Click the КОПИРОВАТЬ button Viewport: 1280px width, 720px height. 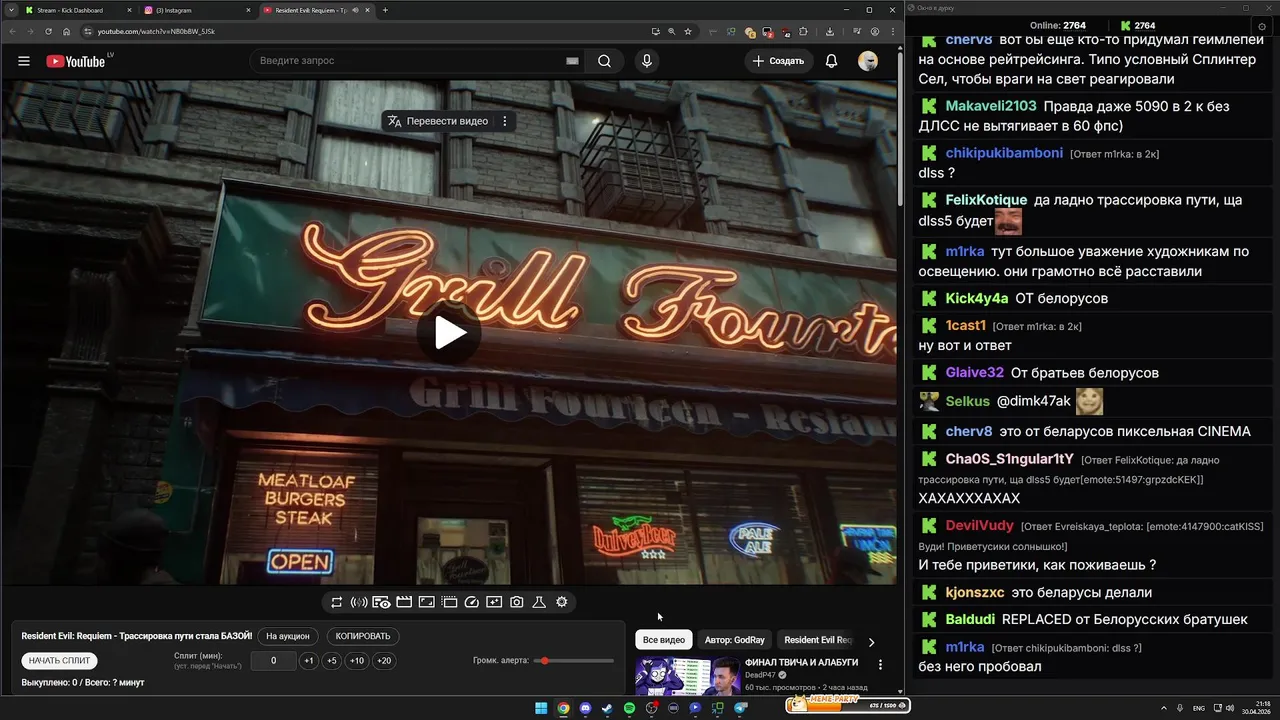(363, 636)
